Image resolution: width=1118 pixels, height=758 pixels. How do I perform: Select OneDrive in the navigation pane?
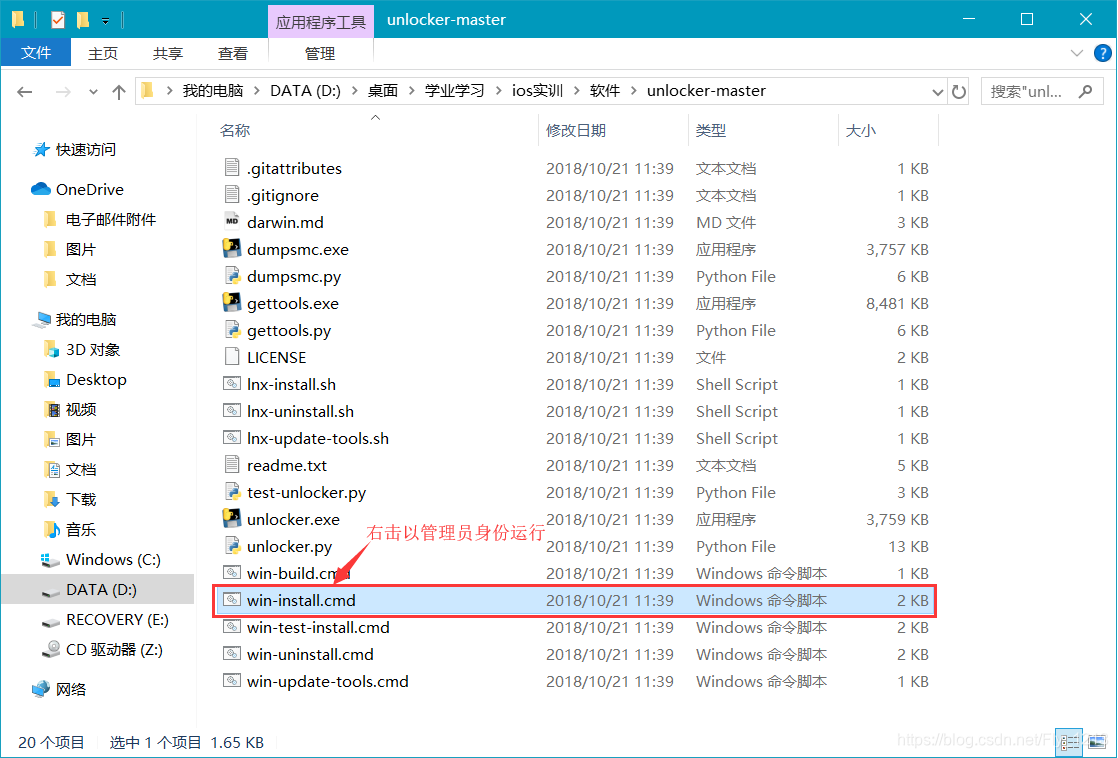coord(90,190)
